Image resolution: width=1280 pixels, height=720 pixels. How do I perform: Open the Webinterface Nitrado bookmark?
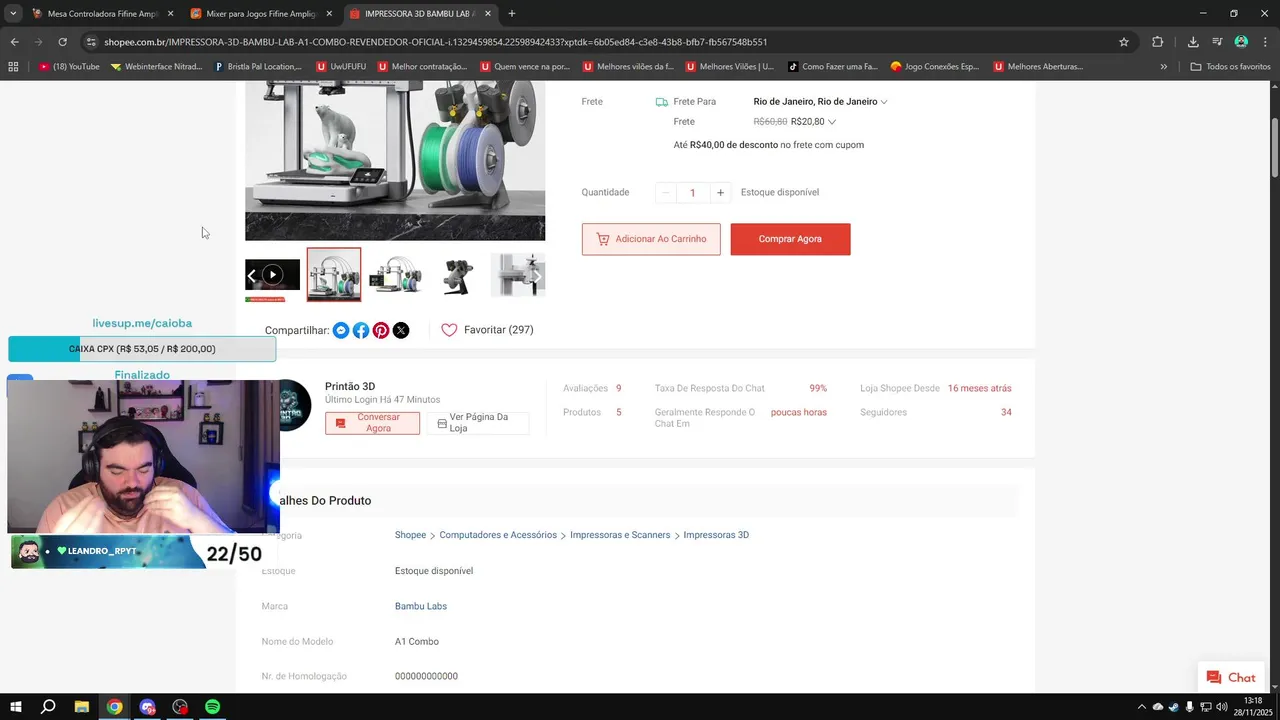[156, 67]
